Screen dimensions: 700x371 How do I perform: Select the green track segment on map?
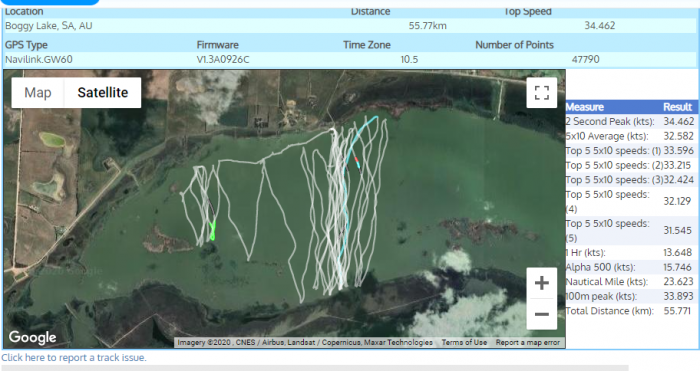pos(212,230)
